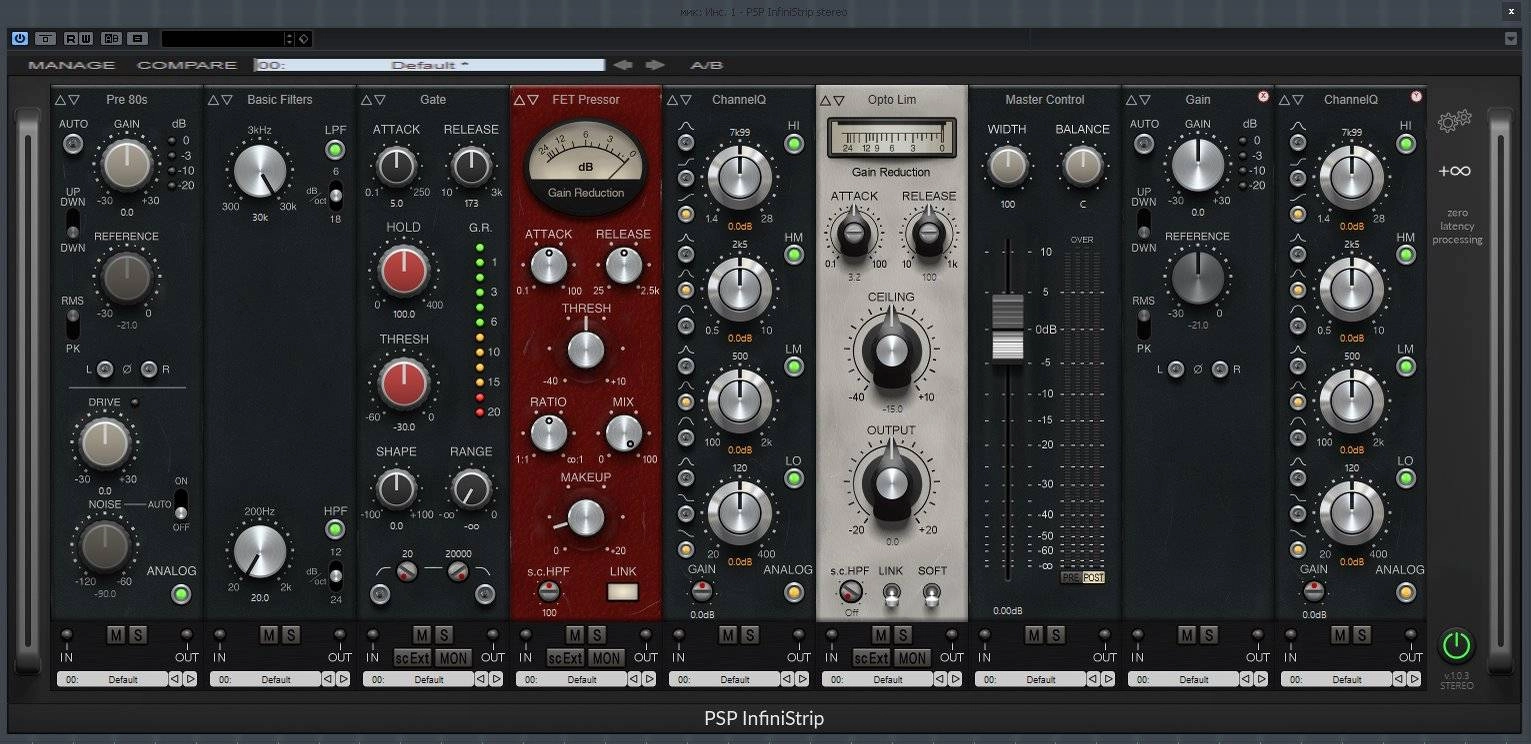The width and height of the screenshot is (1531, 744).
Task: Toggle LO band enable on second ChannelQ
Action: click(x=1406, y=478)
